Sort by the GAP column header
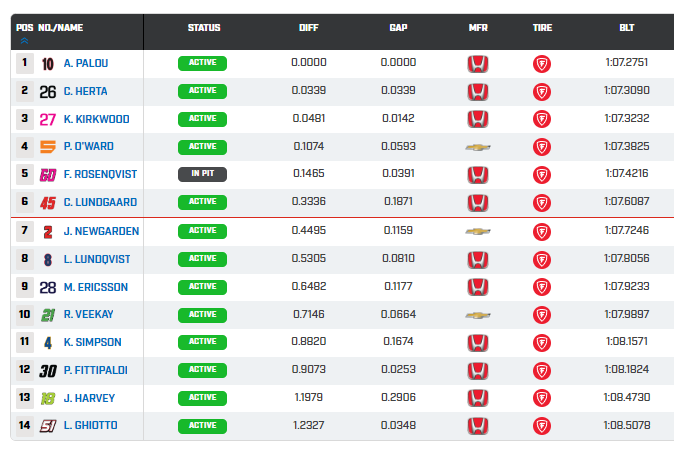This screenshot has width=674, height=449. point(398,28)
